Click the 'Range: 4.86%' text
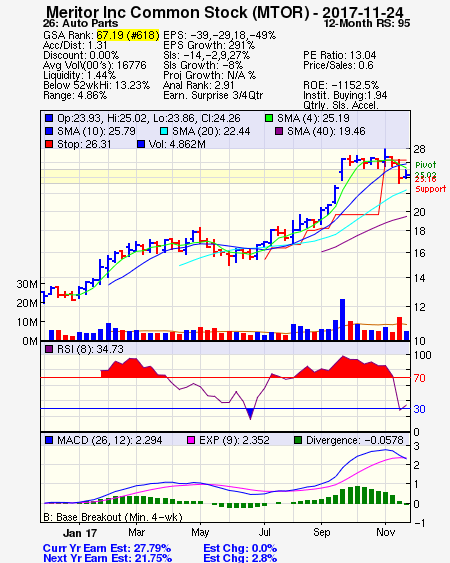The width and height of the screenshot is (450, 563). coord(75,96)
